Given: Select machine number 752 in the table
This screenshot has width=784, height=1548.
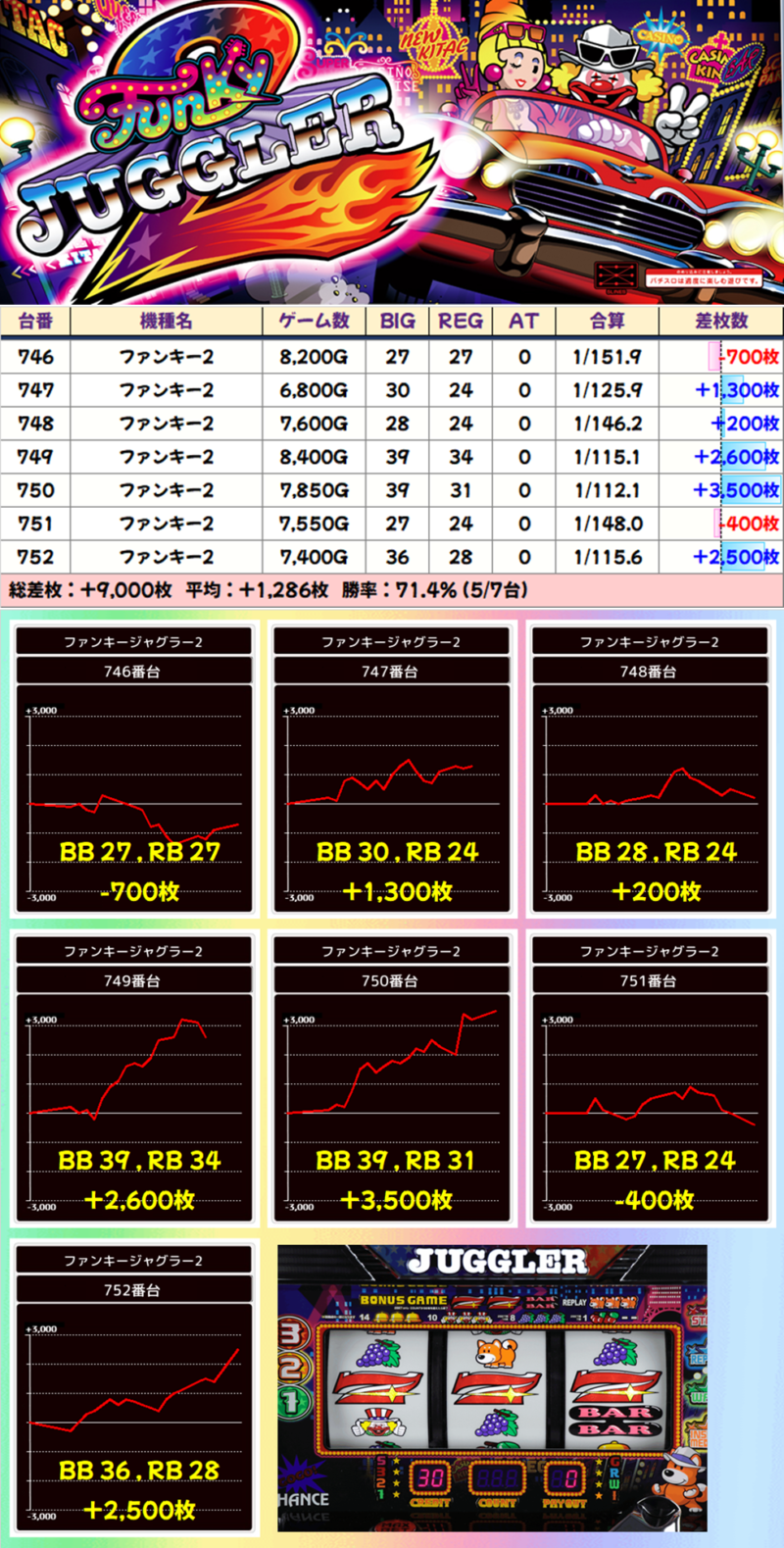Looking at the screenshot, I should coord(35,557).
